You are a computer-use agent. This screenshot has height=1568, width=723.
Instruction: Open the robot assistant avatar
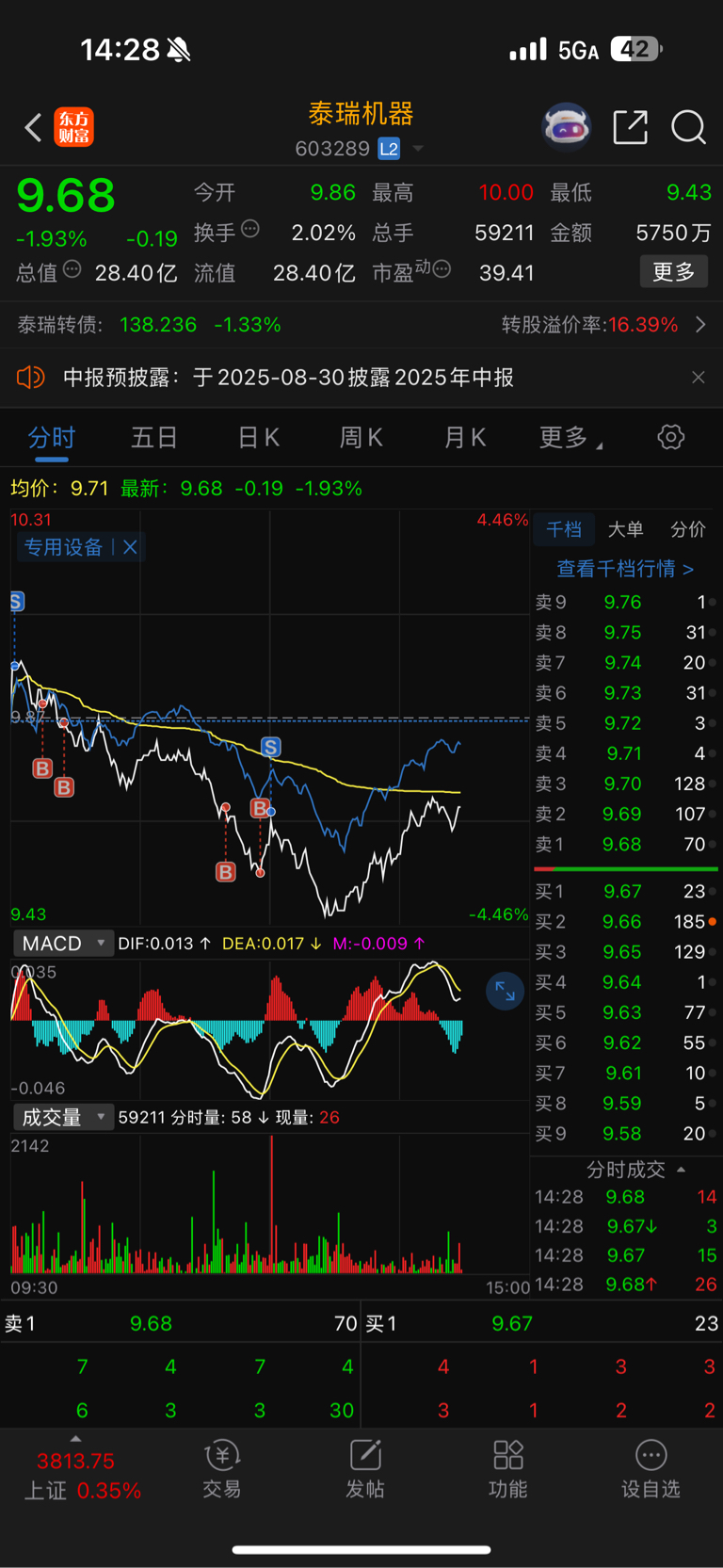coord(566,126)
